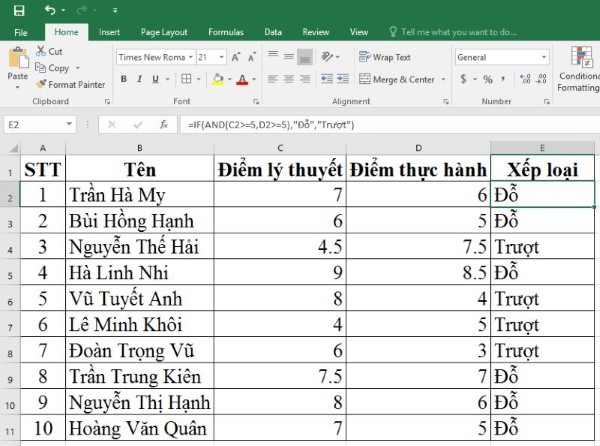The width and height of the screenshot is (600, 446).
Task: Click the Comma Style icon
Action: (x=503, y=79)
